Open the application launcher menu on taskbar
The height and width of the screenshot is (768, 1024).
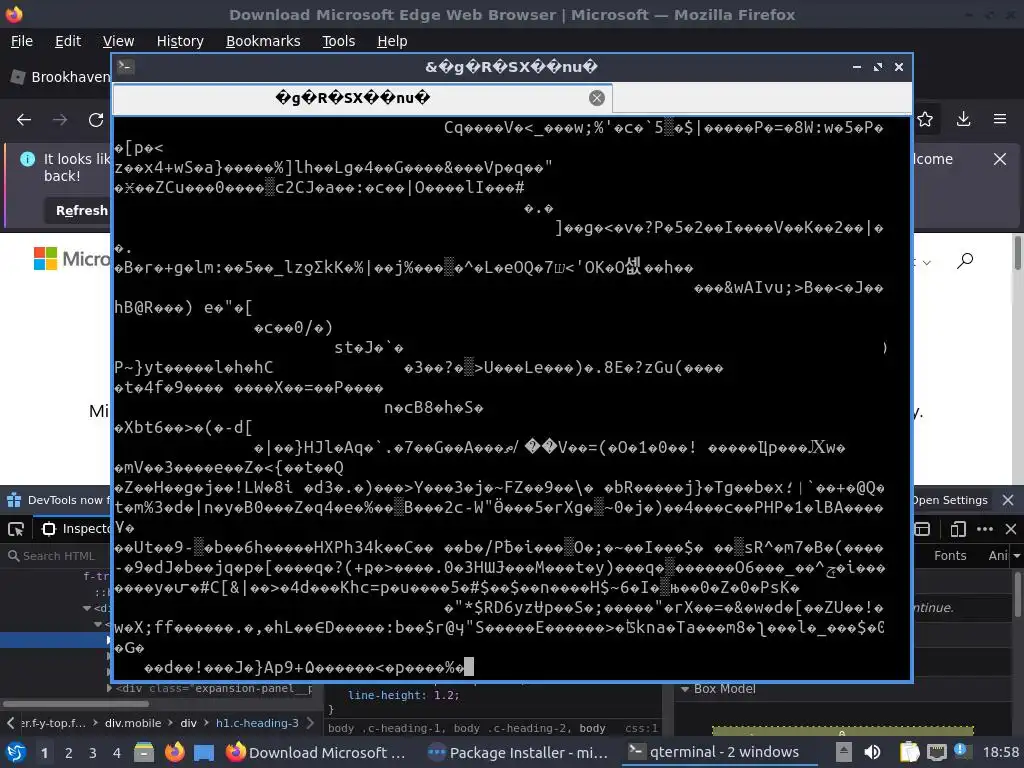(16, 752)
